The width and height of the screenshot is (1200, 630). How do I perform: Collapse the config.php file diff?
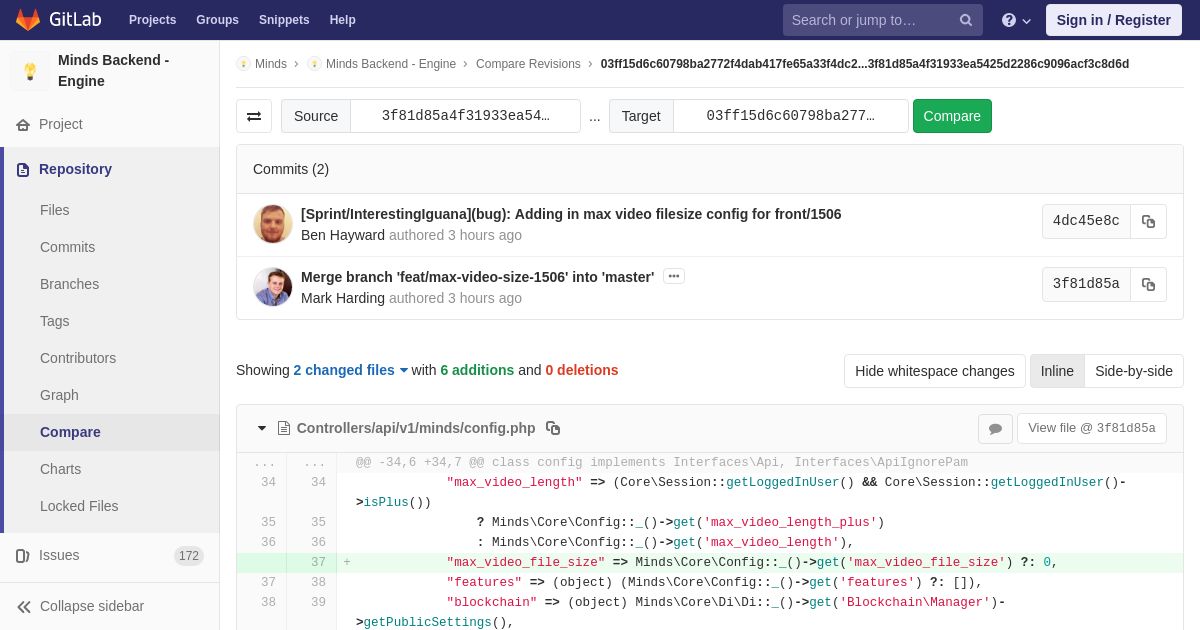point(262,428)
